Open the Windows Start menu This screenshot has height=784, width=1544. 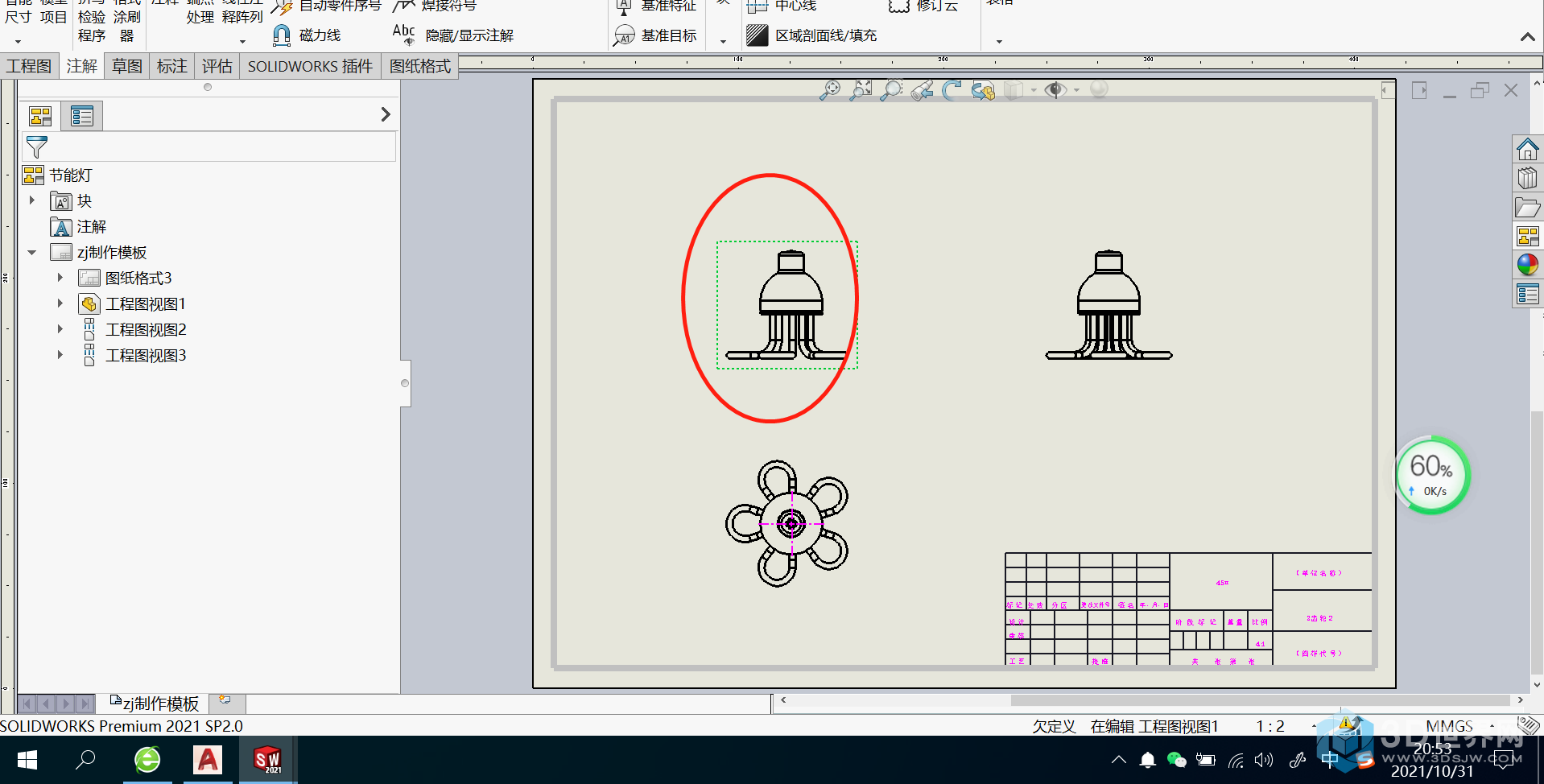27,760
